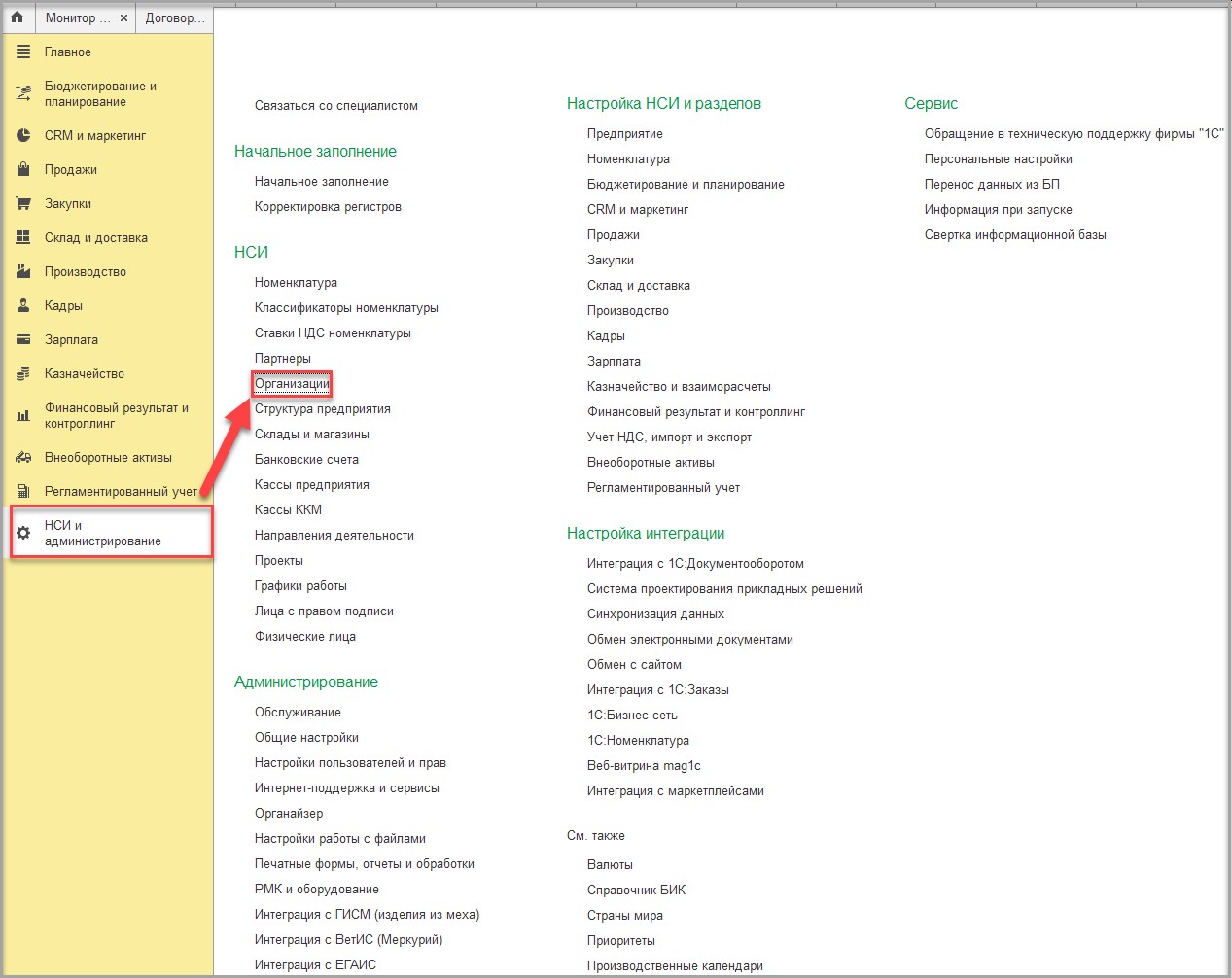
Task: Click Производство factory icon
Action: [x=23, y=271]
